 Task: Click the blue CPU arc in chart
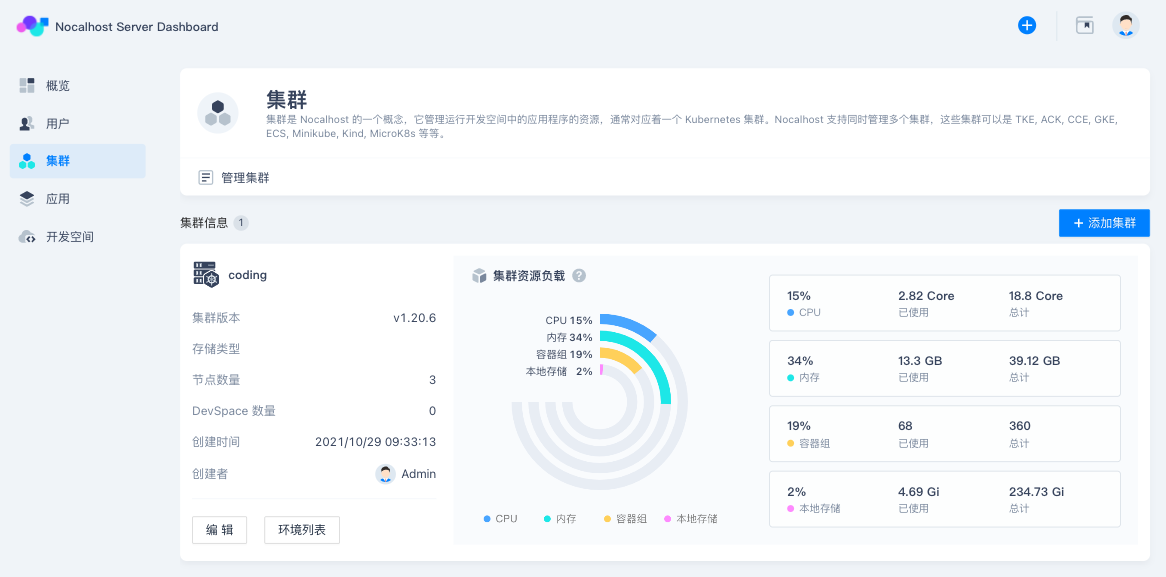click(x=632, y=325)
